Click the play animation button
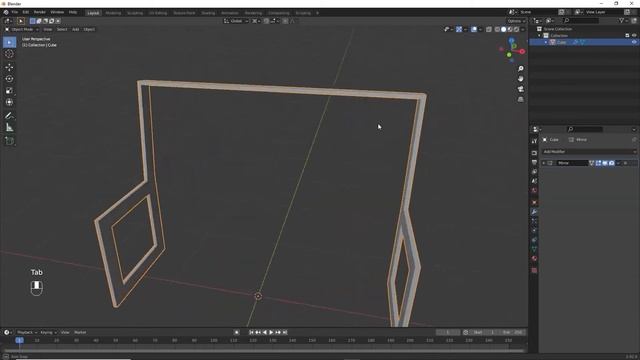This screenshot has width=640, height=360. [271, 332]
